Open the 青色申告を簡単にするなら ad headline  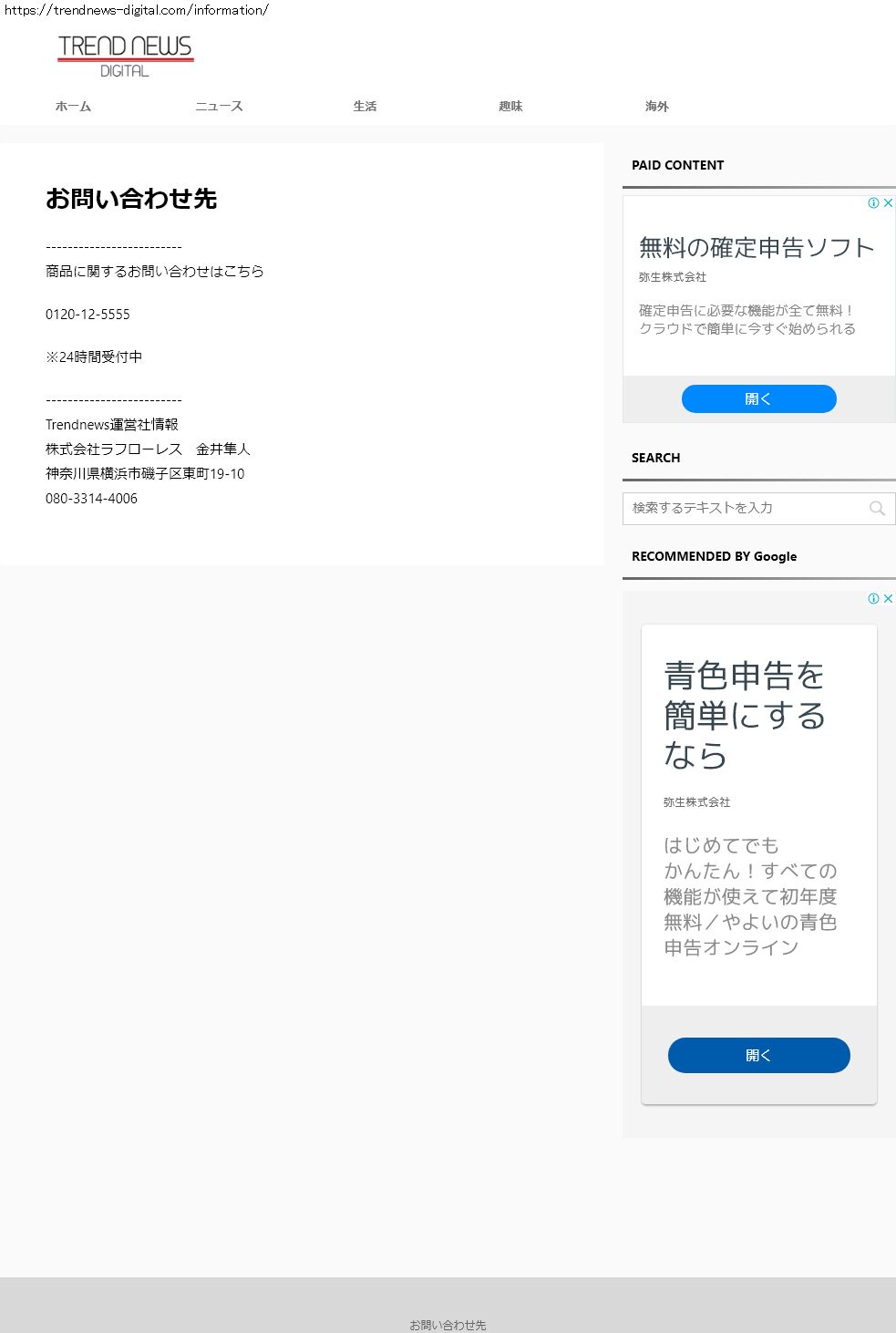[x=745, y=716]
